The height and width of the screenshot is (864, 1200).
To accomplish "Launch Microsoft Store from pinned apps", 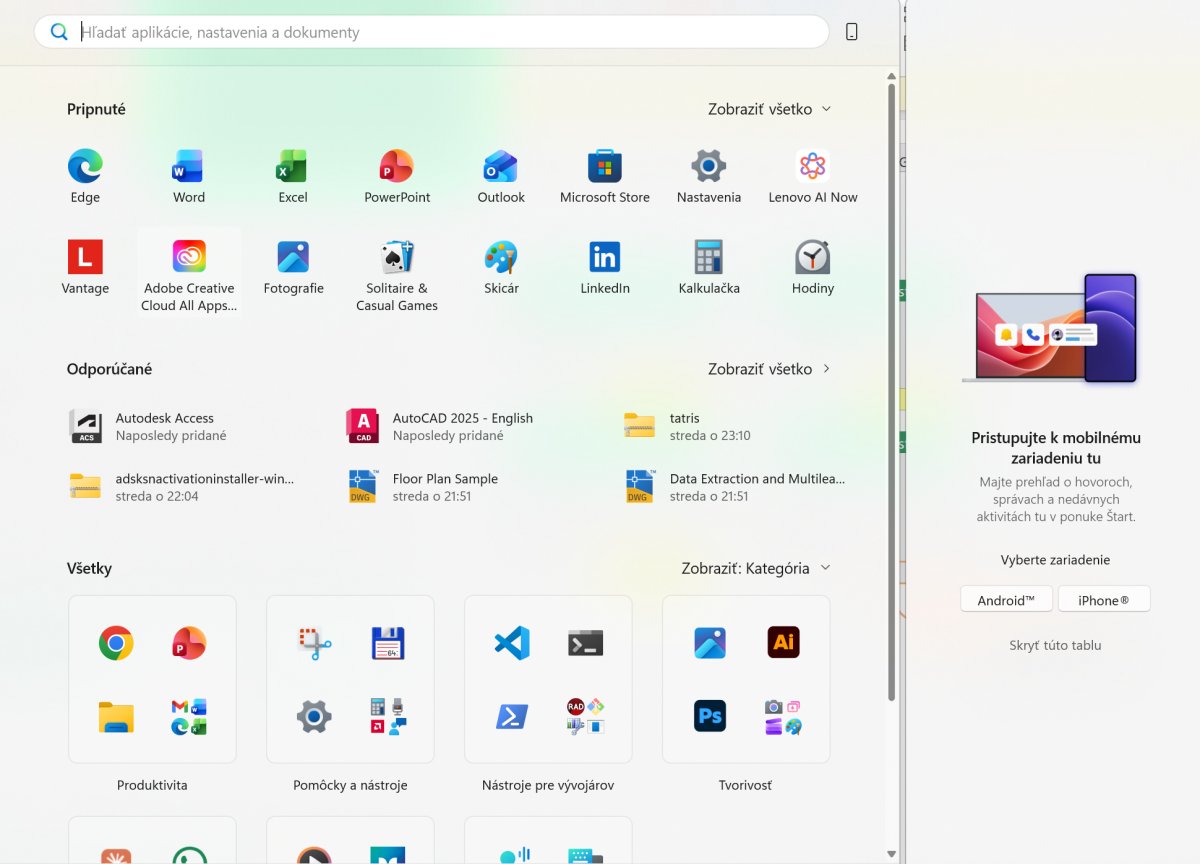I will 605,177.
